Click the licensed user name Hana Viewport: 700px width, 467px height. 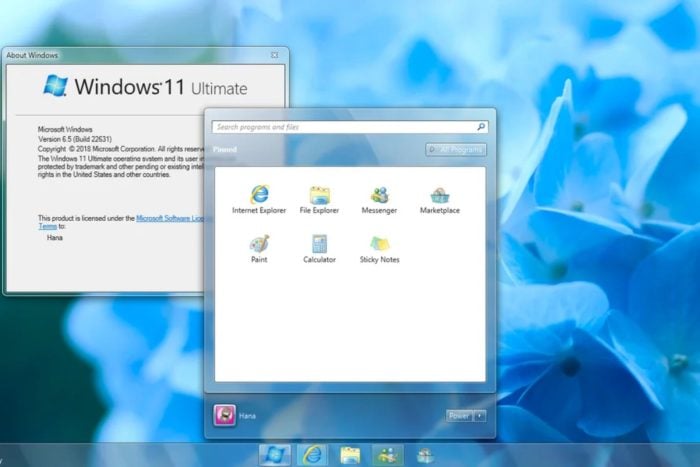(x=55, y=238)
